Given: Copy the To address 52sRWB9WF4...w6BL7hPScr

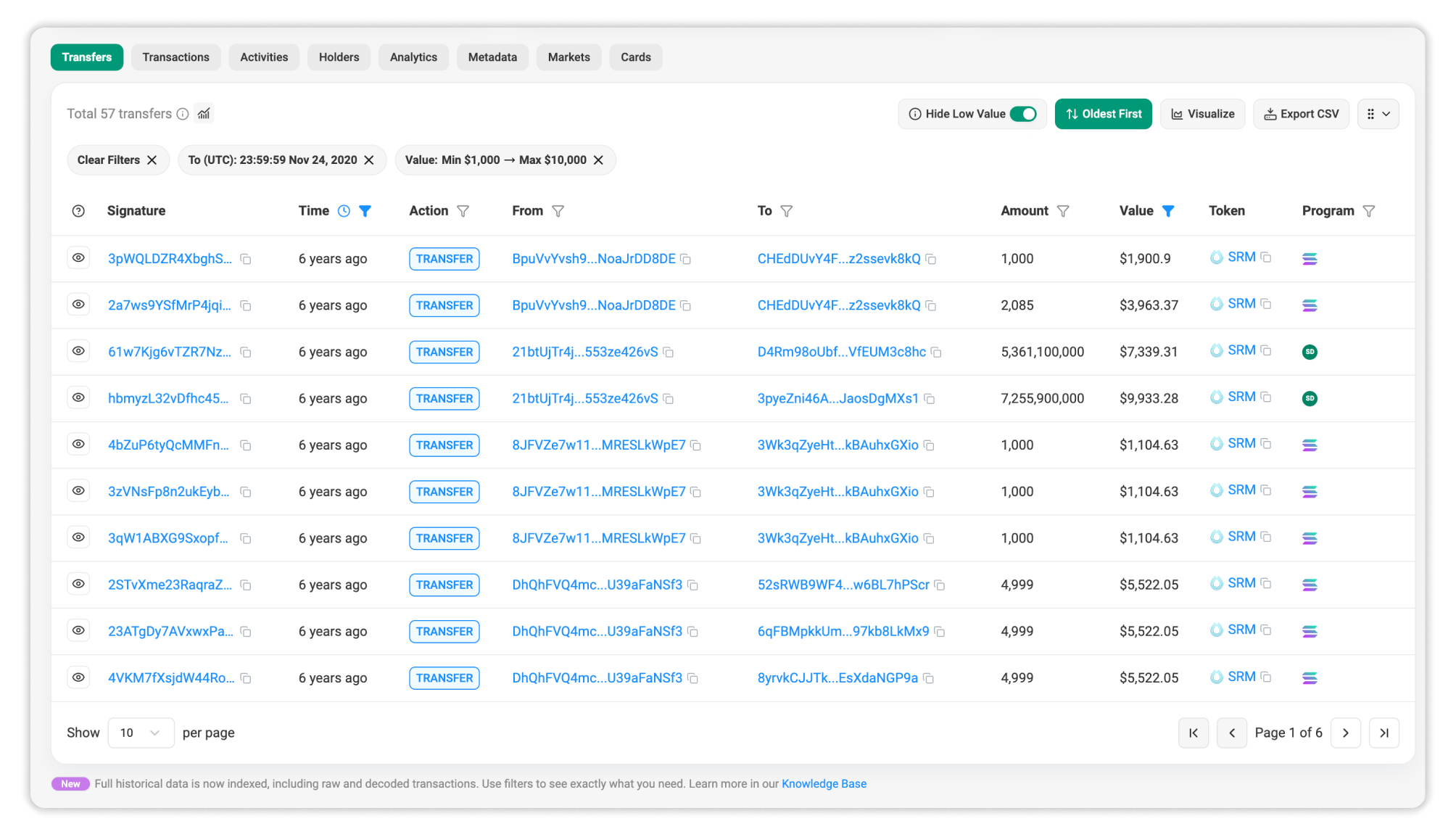Looking at the screenshot, I should click(x=940, y=585).
